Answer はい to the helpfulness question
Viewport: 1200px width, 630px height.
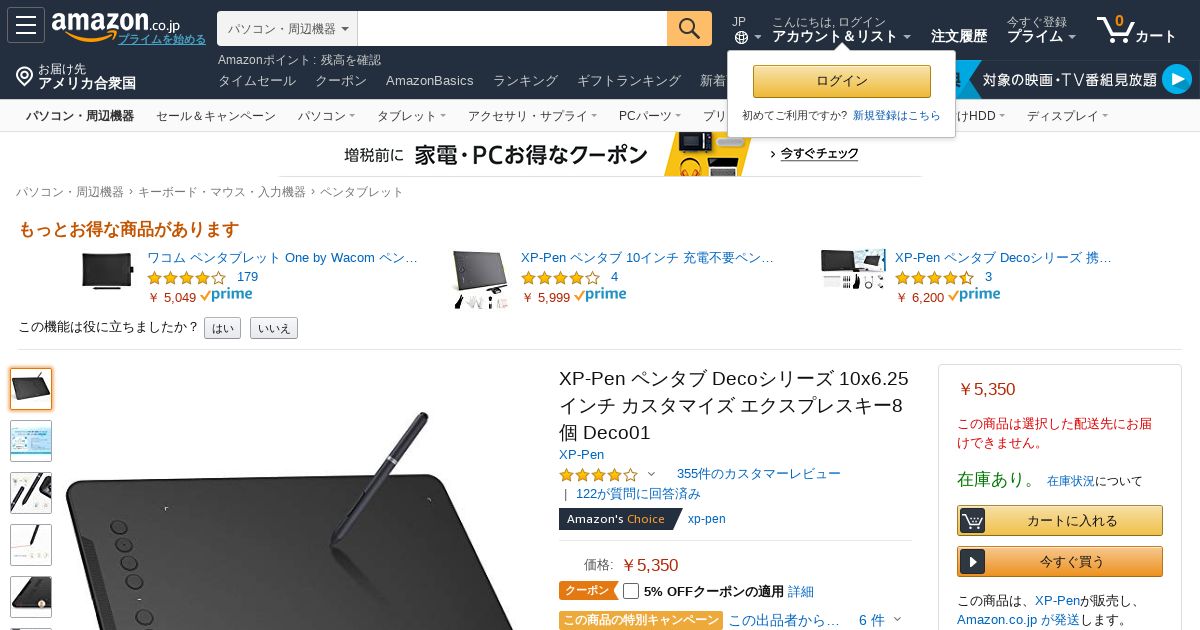click(222, 328)
